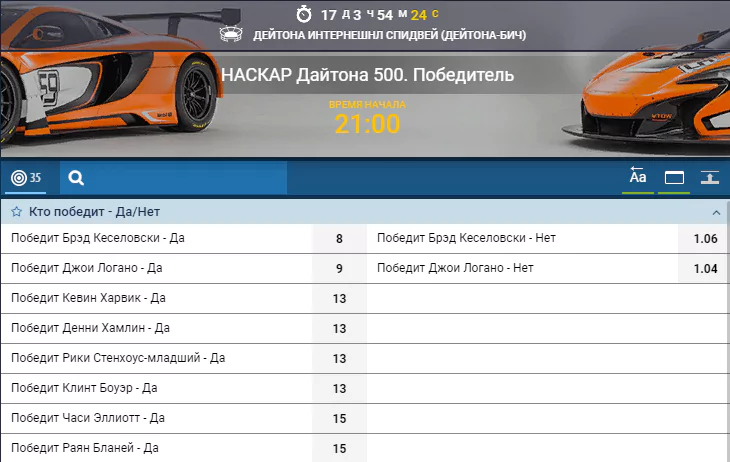Screen dimensions: 730x462
Task: Collapse the 'Кто победит - Да/Нет' section chevron
Action: [x=716, y=213]
